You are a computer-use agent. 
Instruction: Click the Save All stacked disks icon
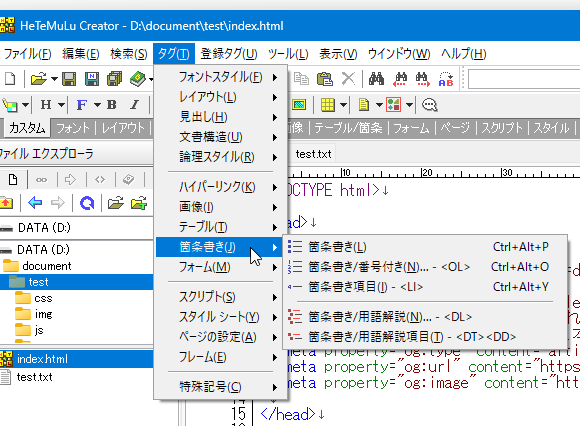(114, 79)
